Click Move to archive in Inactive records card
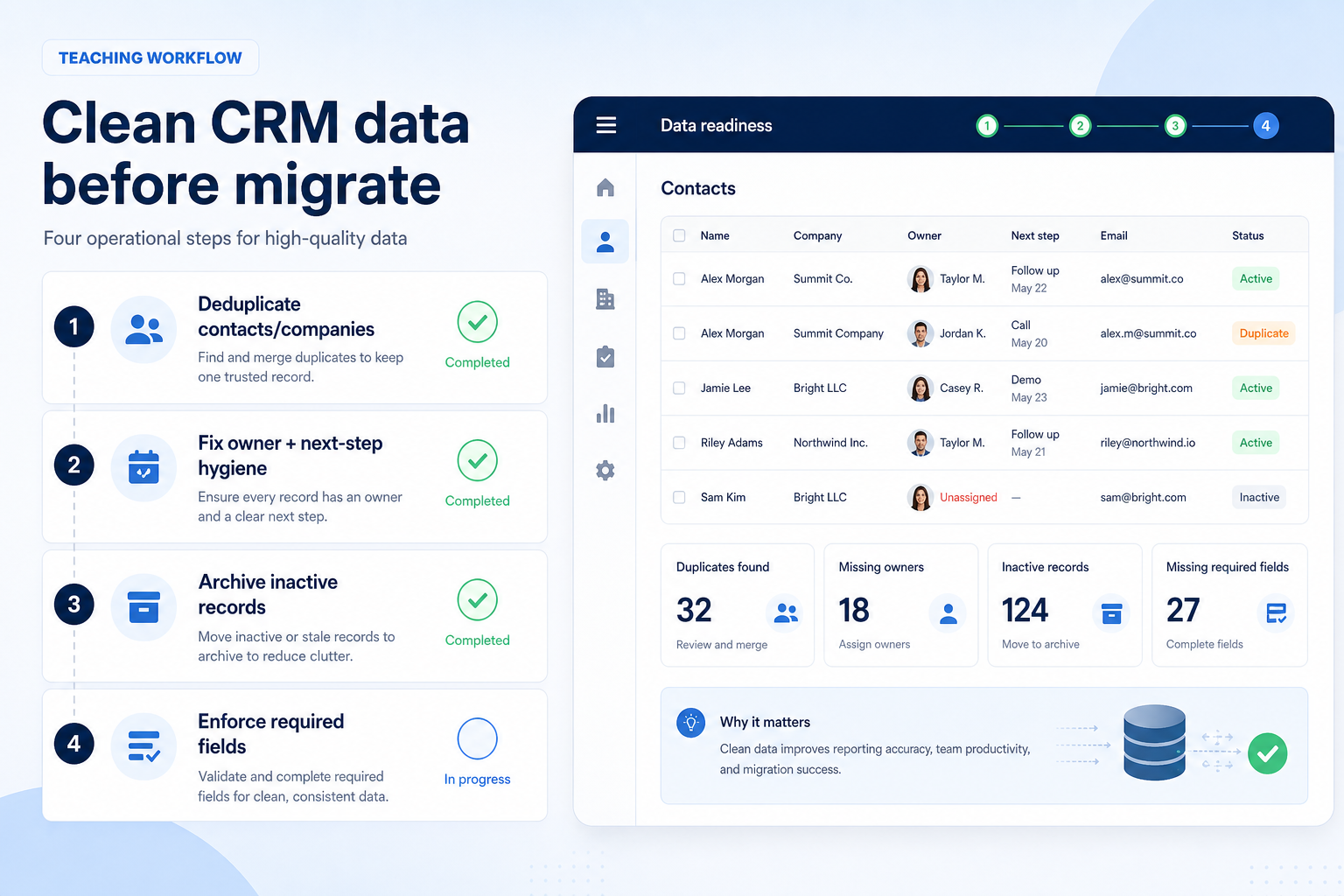 tap(1040, 644)
